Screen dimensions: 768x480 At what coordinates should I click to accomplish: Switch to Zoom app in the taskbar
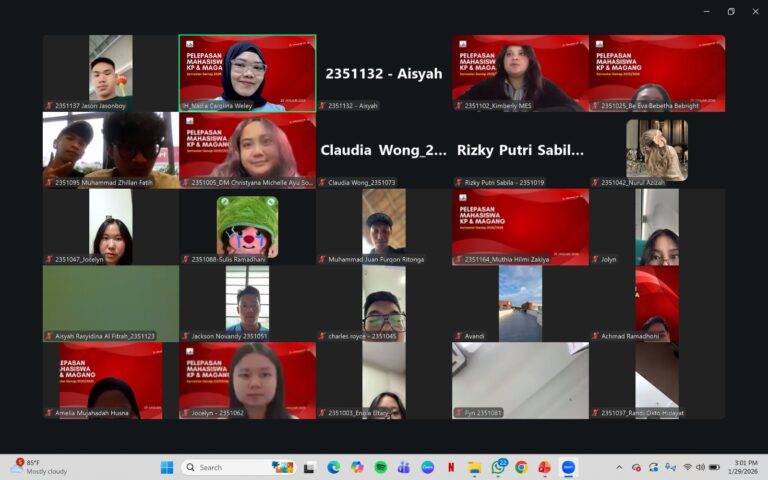coord(568,468)
